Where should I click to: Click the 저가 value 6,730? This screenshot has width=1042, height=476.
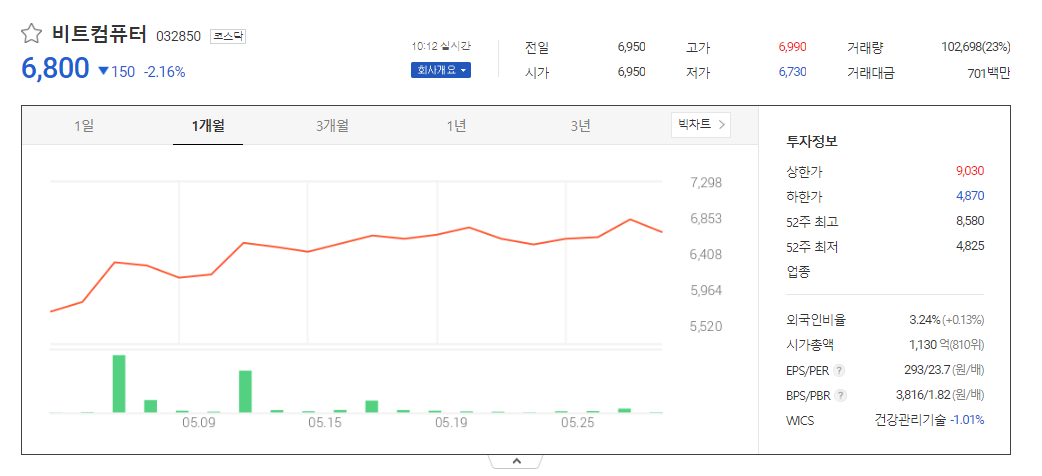(792, 72)
